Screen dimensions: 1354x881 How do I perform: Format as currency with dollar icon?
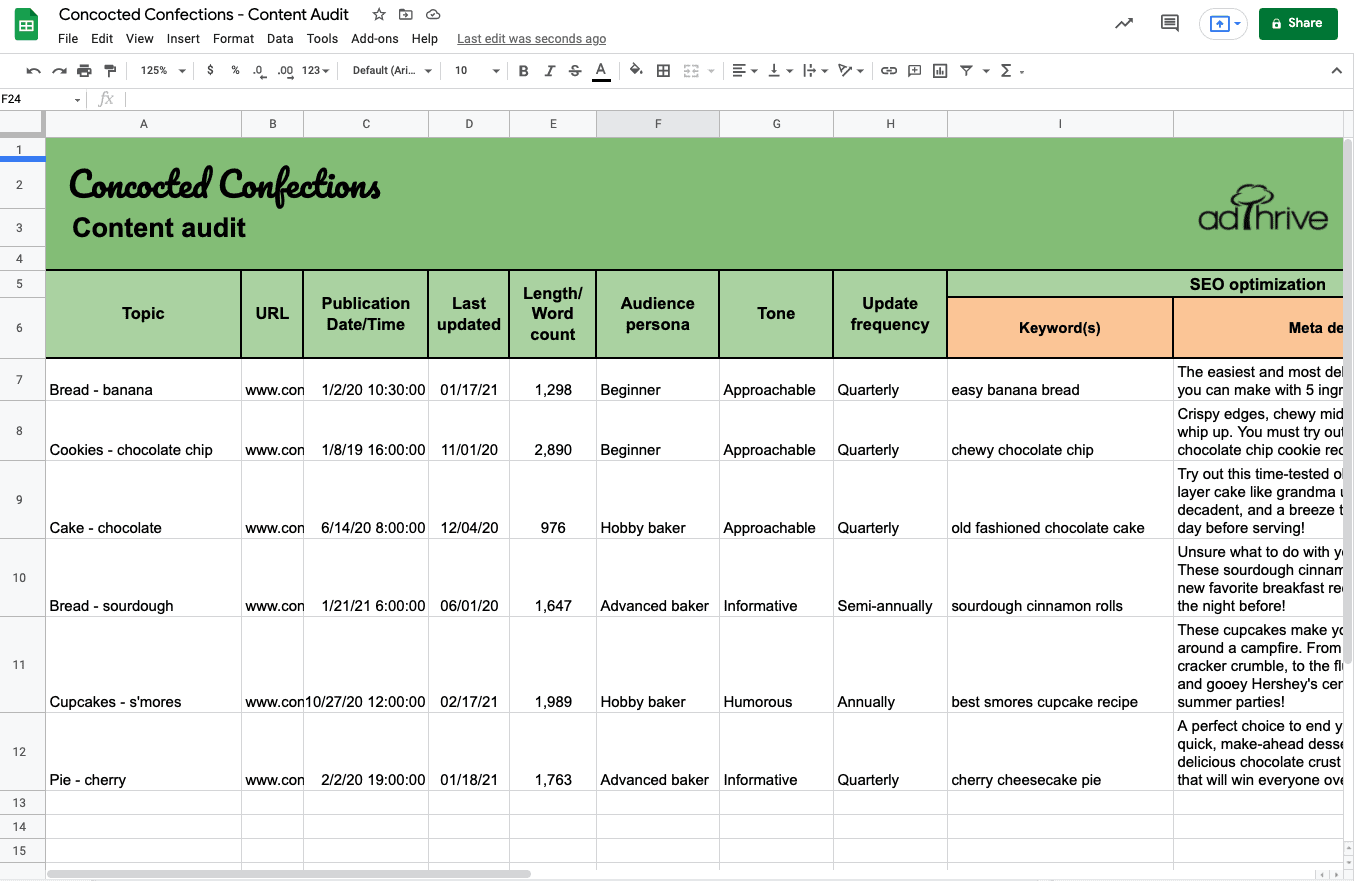[x=210, y=71]
